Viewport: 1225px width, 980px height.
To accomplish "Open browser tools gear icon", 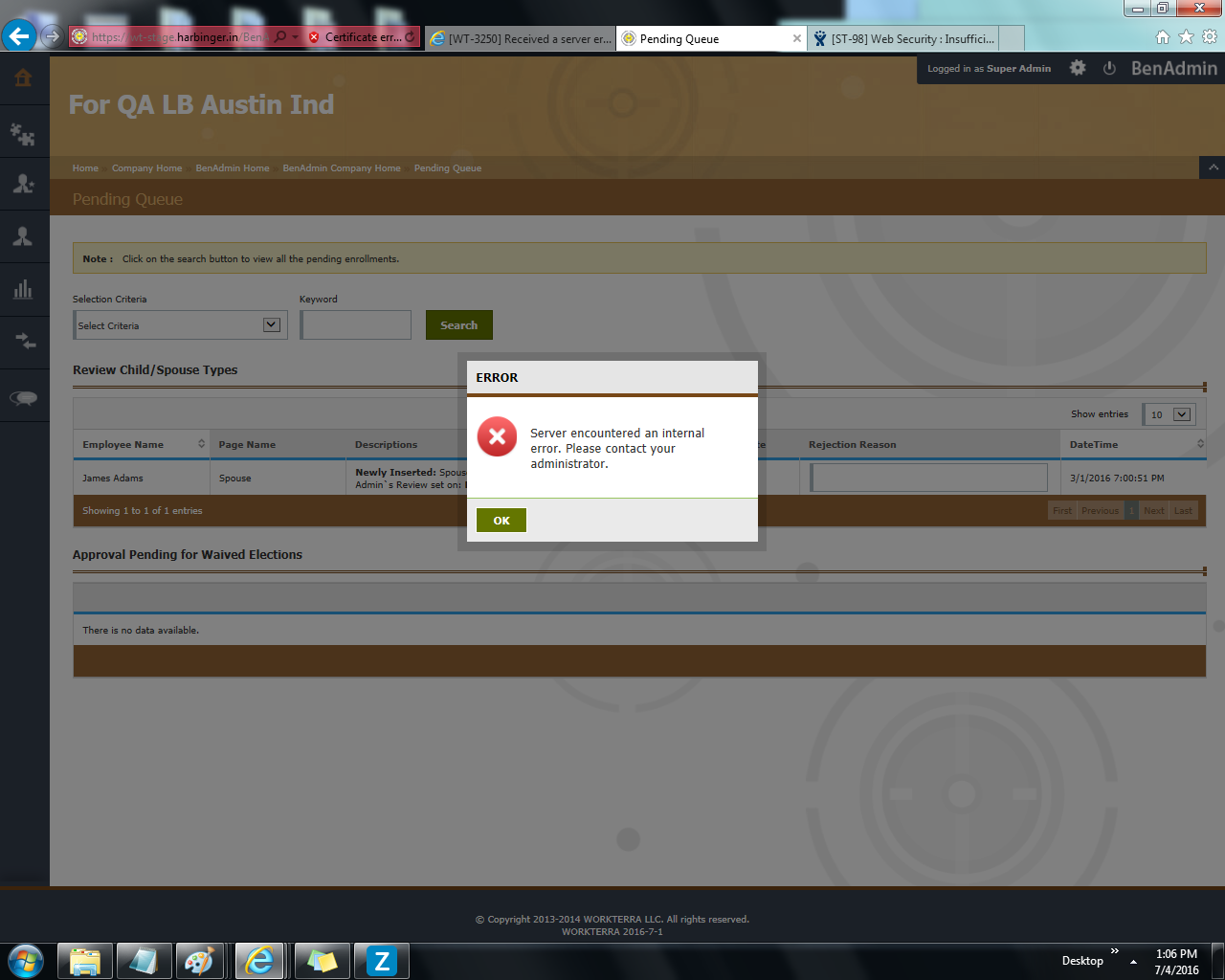I will pyautogui.click(x=1210, y=36).
